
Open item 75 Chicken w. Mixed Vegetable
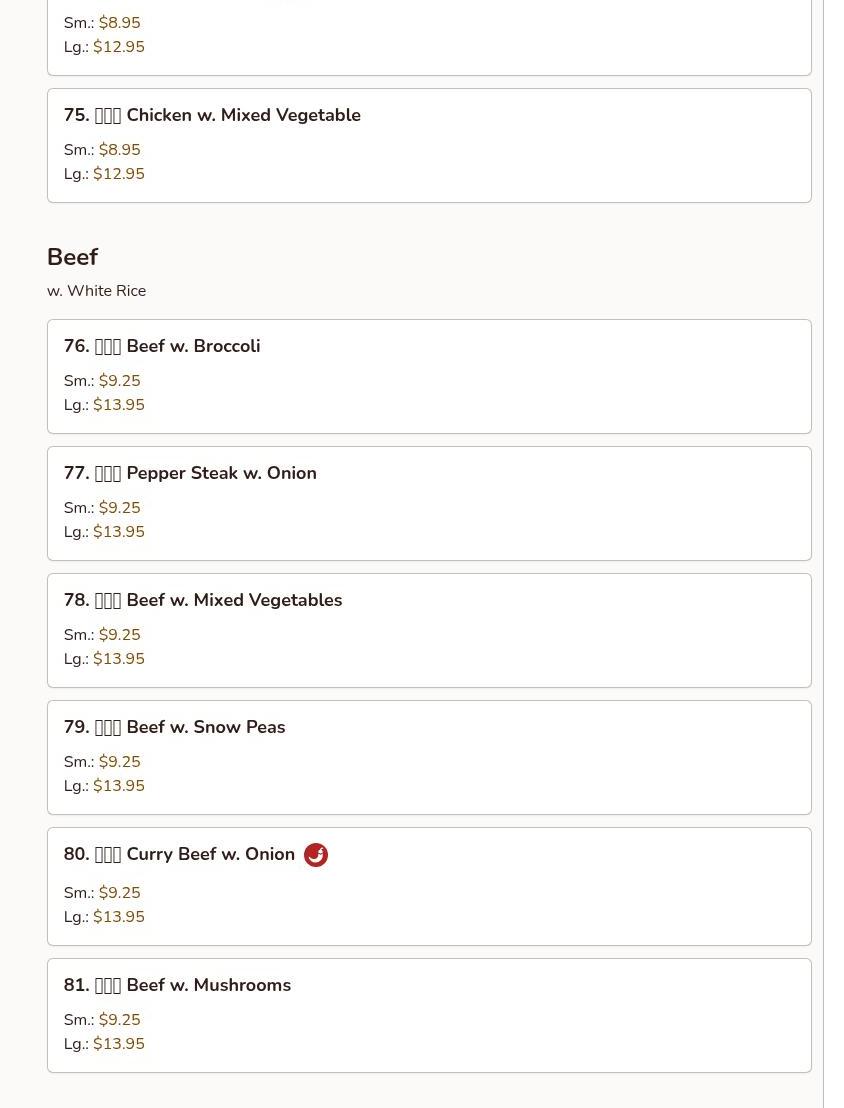pyautogui.click(x=429, y=146)
